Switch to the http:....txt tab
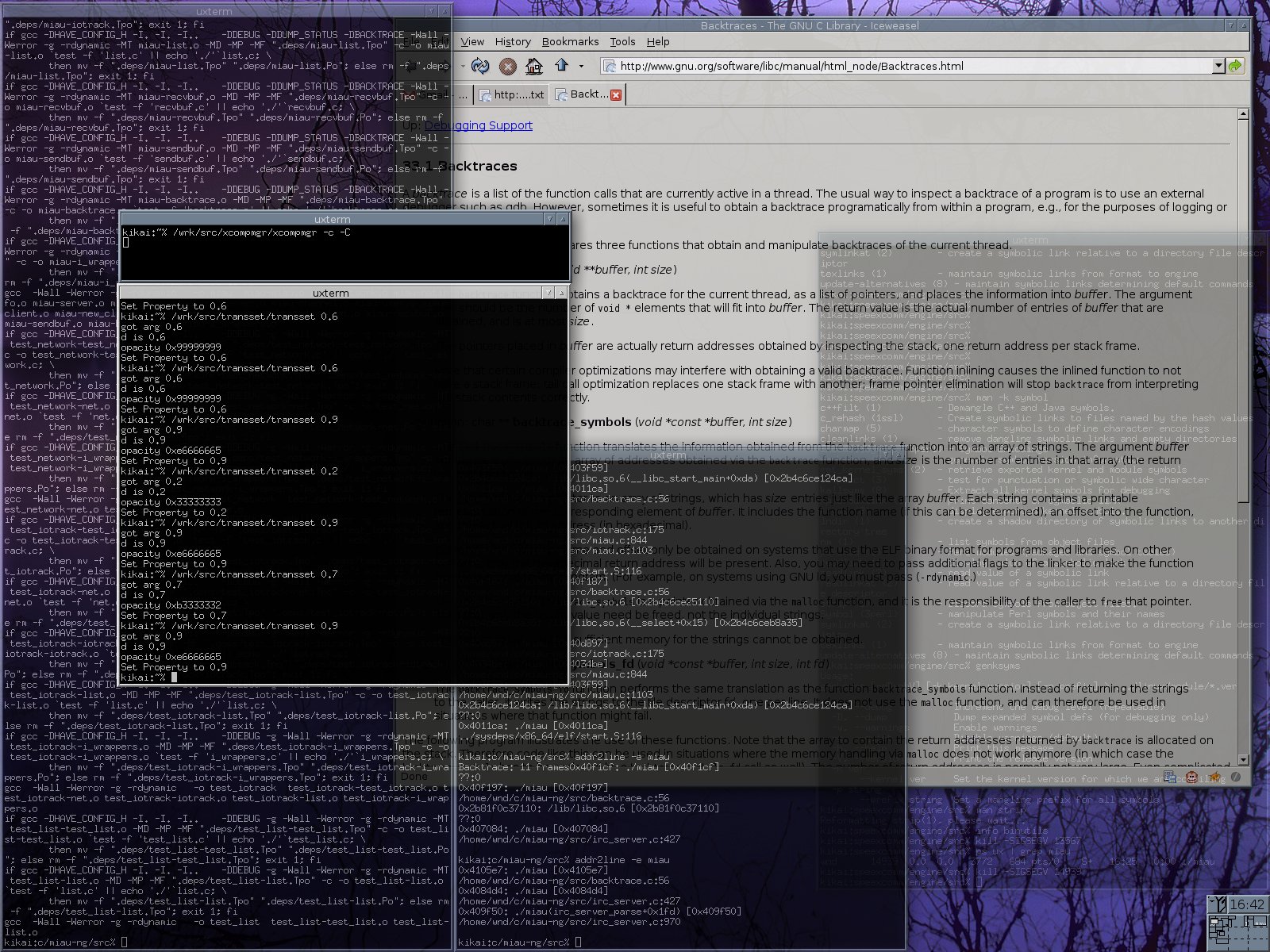The width and height of the screenshot is (1270, 952). coord(512,94)
